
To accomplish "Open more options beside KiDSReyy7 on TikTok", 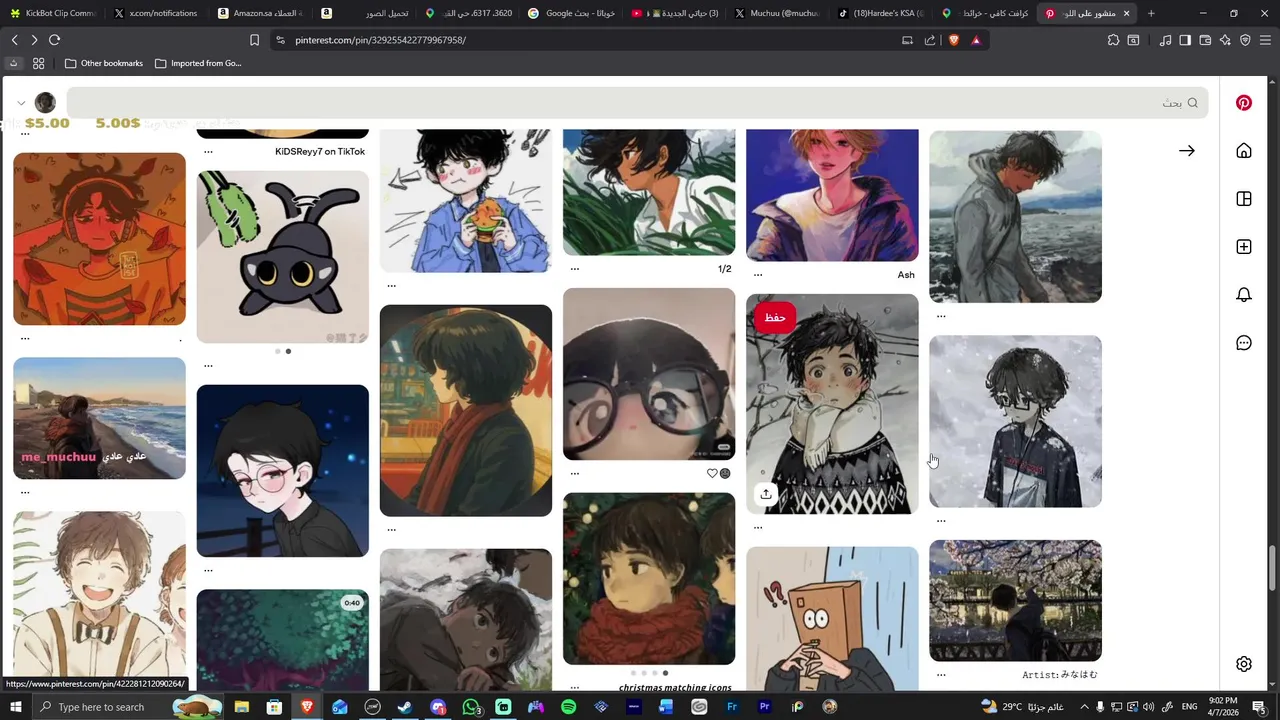I will (x=208, y=152).
